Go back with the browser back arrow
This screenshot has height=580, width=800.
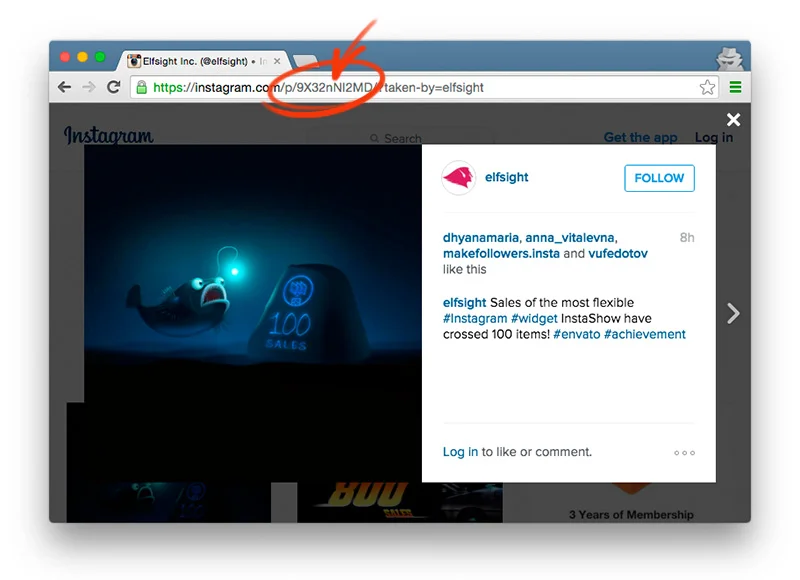tap(64, 87)
